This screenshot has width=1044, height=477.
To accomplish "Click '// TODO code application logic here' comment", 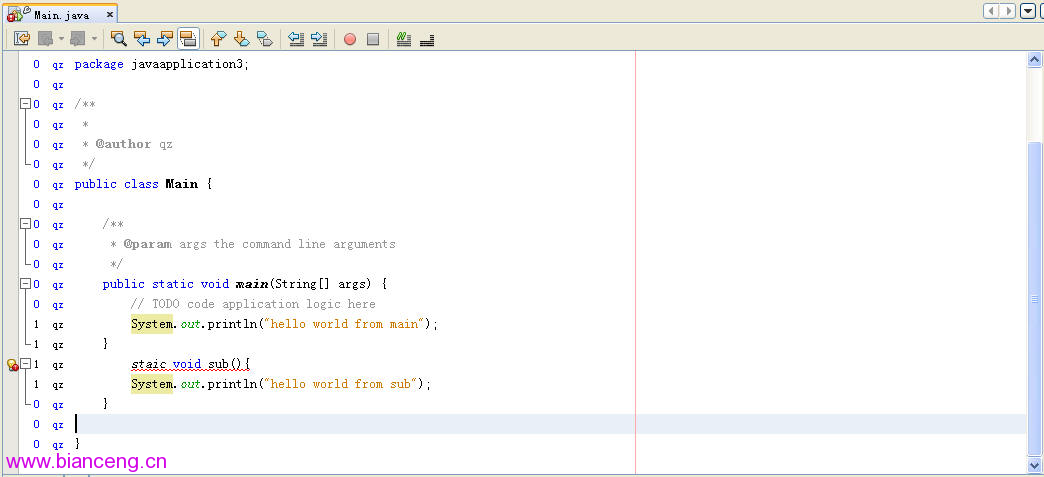I will (253, 304).
